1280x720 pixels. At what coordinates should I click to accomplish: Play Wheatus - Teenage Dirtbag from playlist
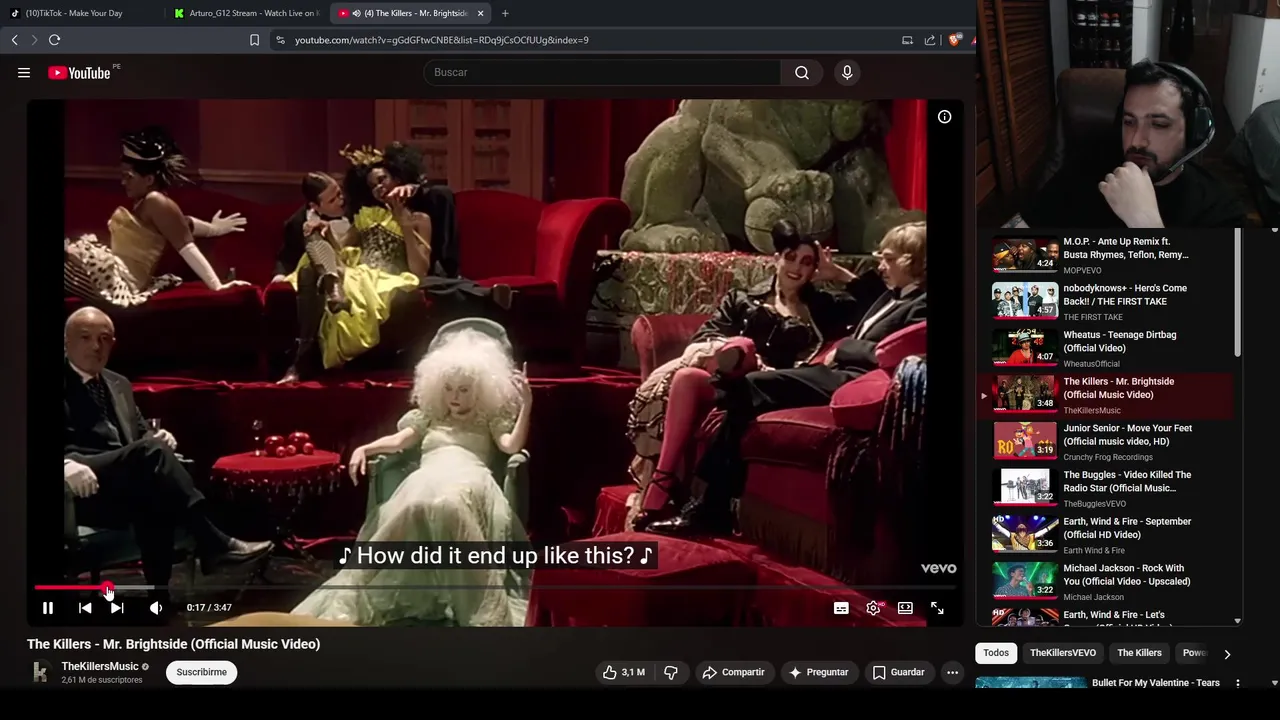click(1106, 348)
